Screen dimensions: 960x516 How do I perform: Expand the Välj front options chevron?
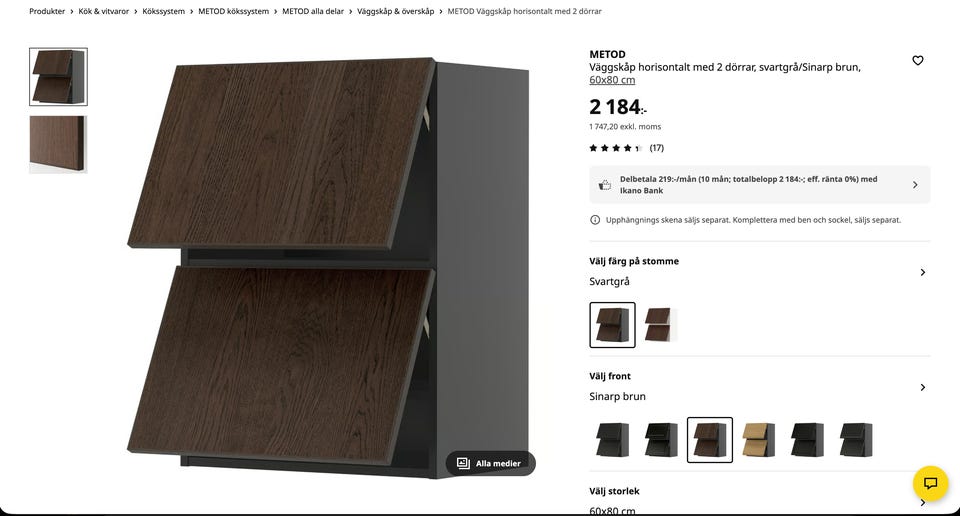pos(923,387)
